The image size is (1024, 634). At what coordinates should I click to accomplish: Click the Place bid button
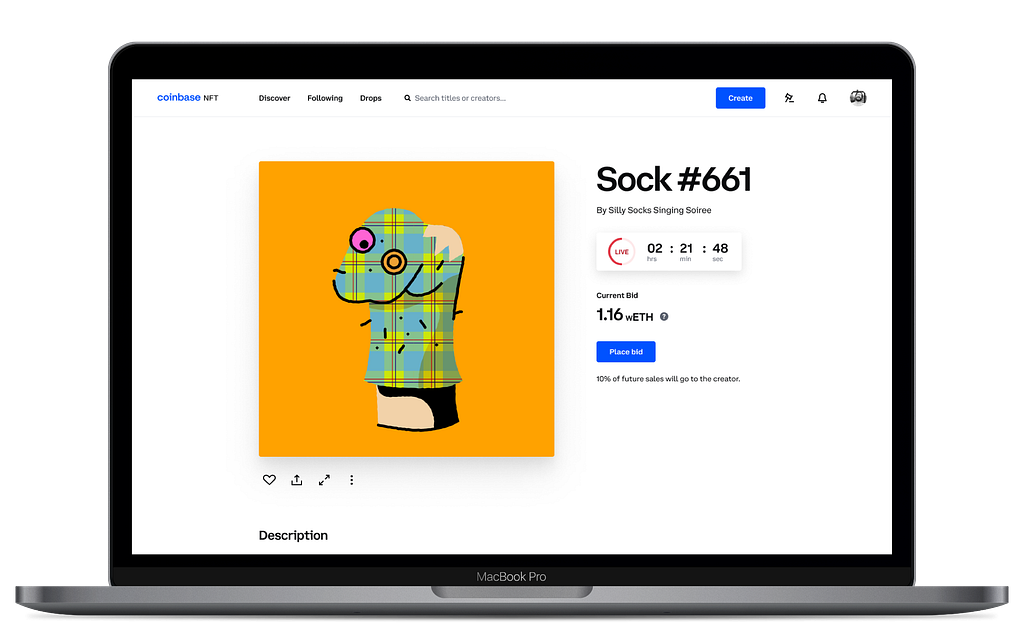pyautogui.click(x=626, y=351)
